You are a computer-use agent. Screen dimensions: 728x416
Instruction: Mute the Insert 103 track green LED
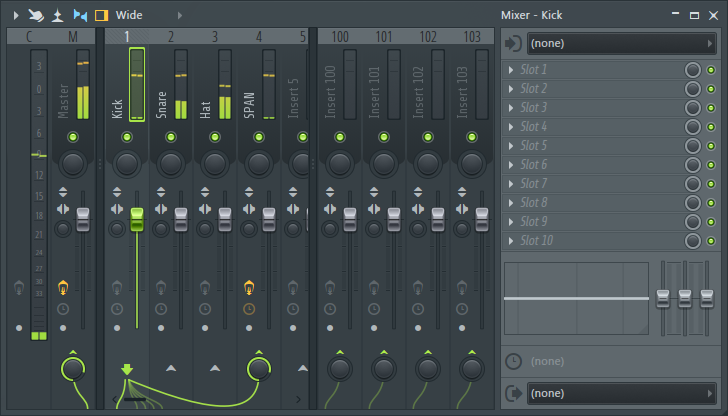472,137
